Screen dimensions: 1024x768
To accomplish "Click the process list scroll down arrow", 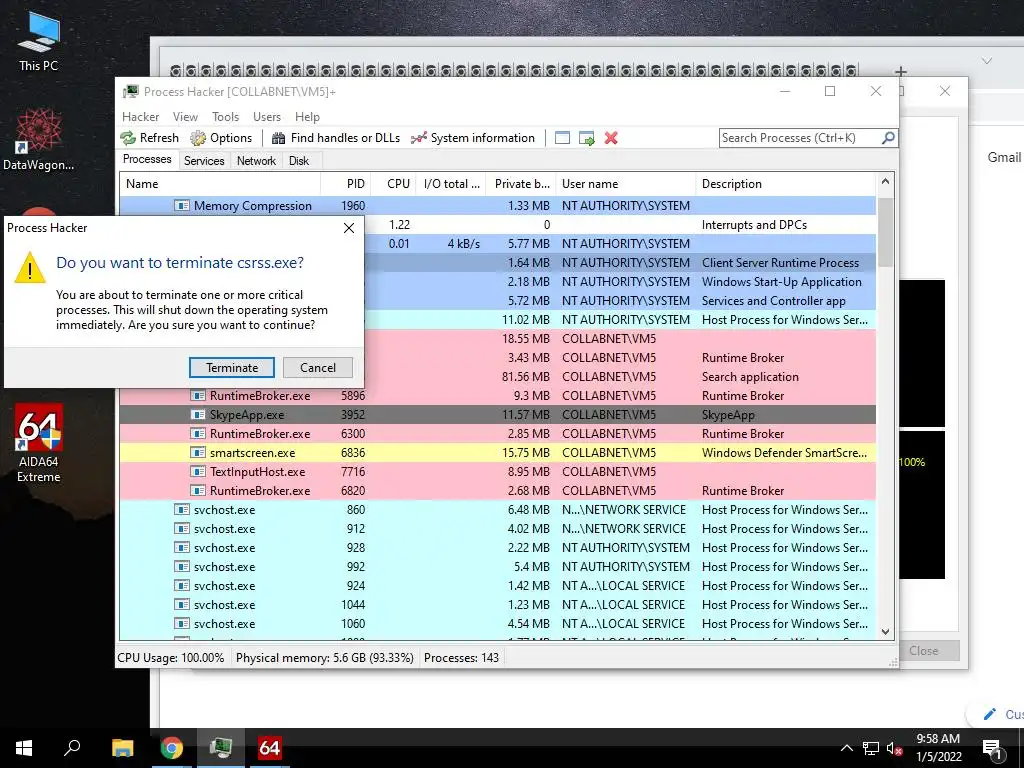I will click(x=886, y=632).
